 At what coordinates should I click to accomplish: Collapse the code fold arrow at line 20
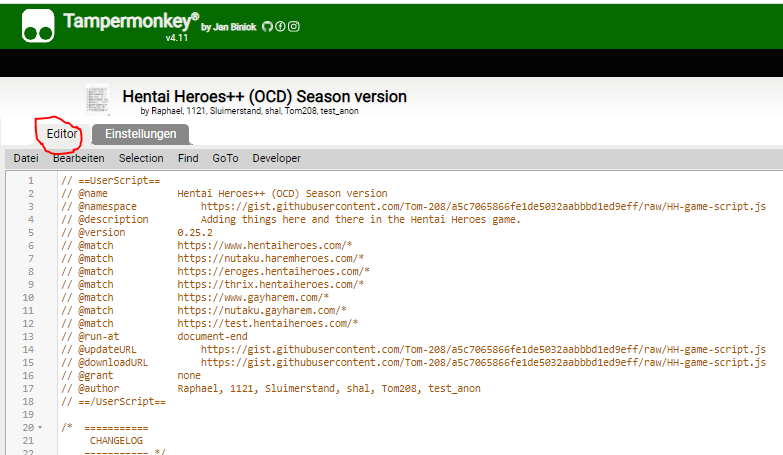[x=40, y=428]
